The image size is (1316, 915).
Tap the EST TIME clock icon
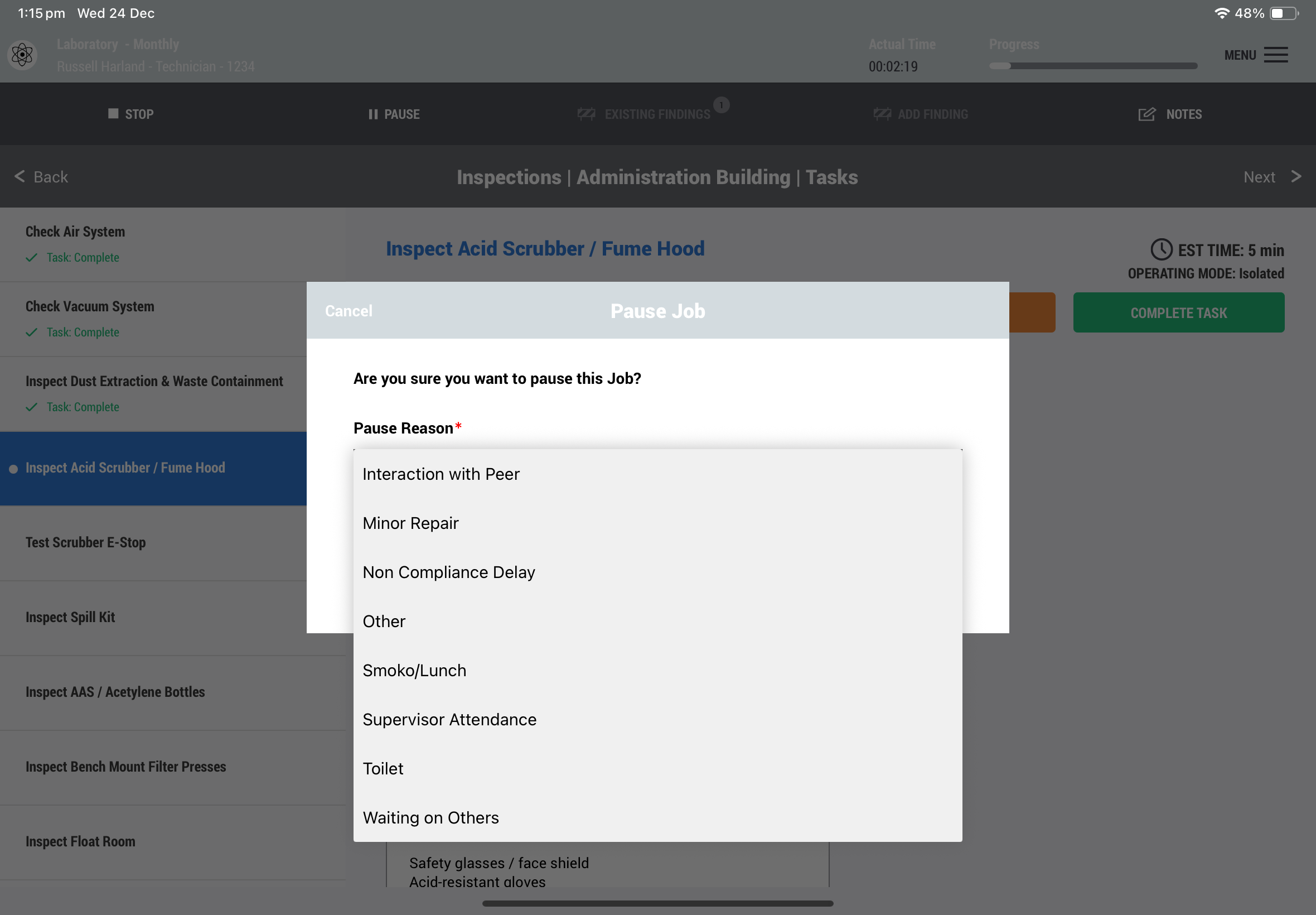(x=1161, y=250)
